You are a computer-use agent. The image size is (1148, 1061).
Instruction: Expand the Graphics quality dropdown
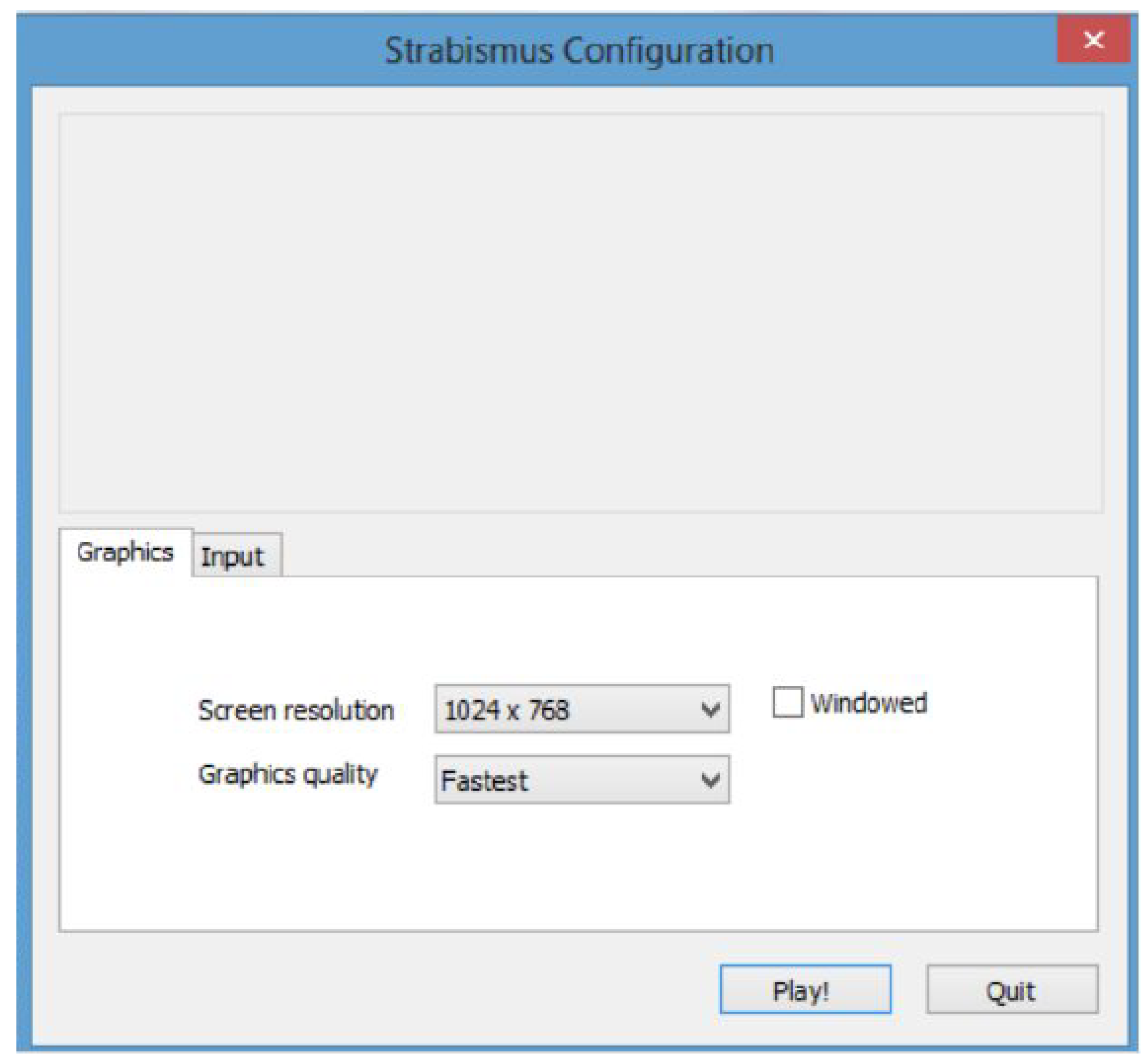pyautogui.click(x=581, y=780)
